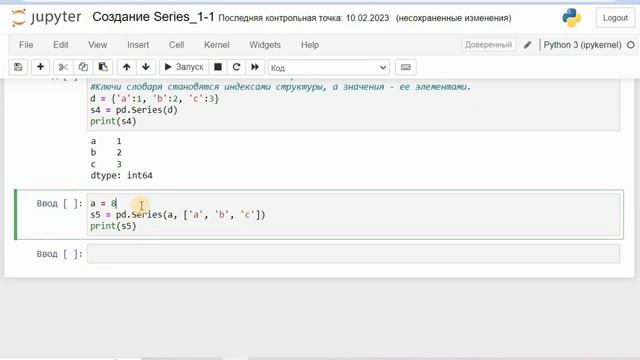Cut selected cells with scissors icon
The width and height of the screenshot is (640, 360).
click(x=63, y=67)
